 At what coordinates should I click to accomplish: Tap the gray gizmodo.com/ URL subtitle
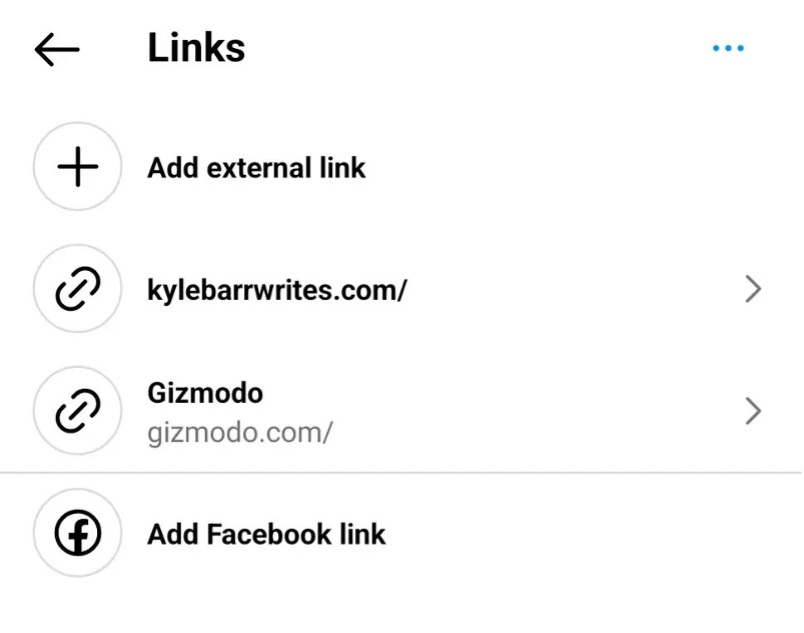click(x=240, y=433)
